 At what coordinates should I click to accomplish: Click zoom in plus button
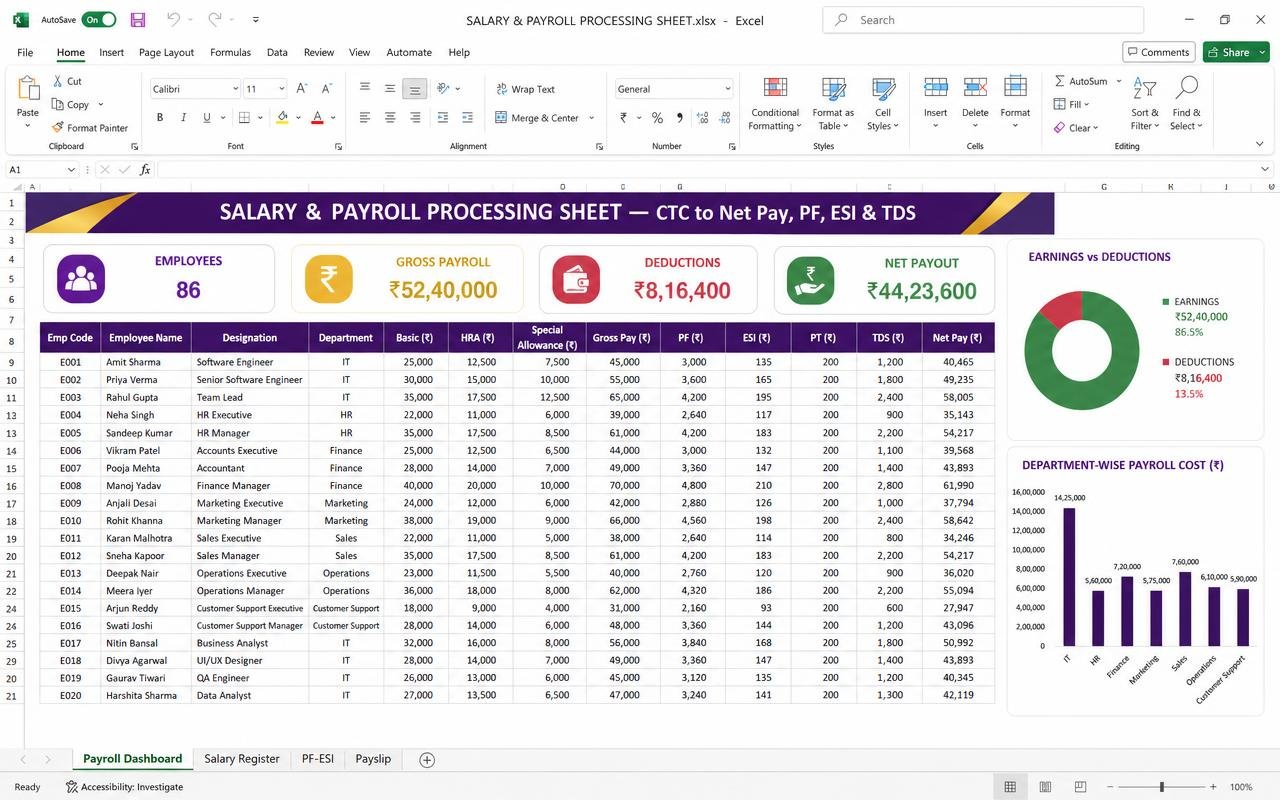[x=1213, y=787]
